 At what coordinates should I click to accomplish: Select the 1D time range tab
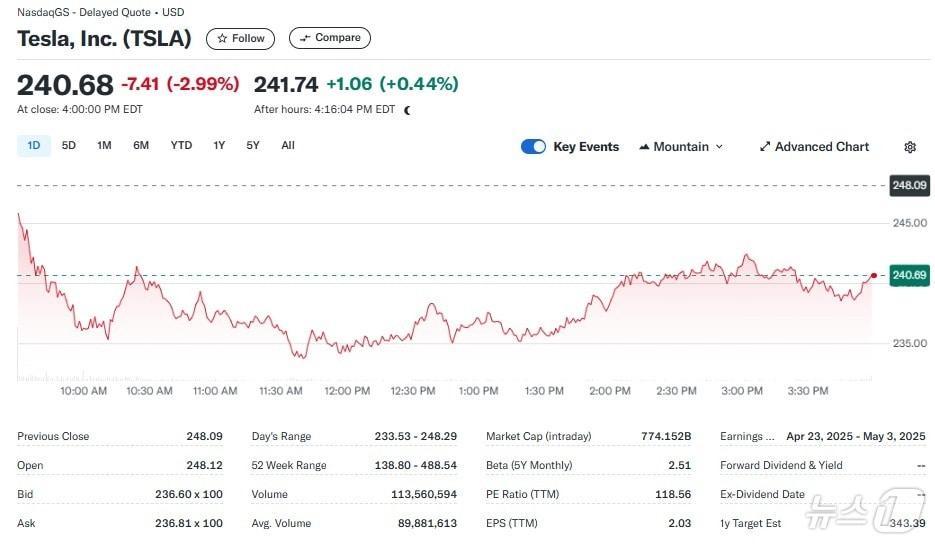(x=34, y=146)
